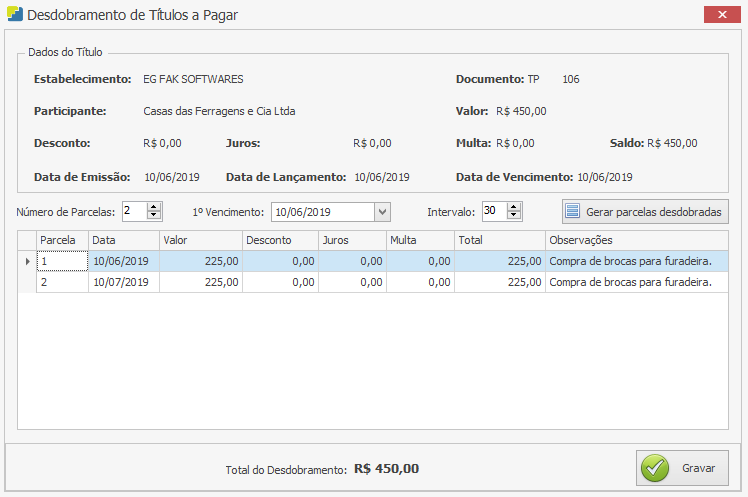Click the Total column header
748x497 pixels.
pos(499,240)
